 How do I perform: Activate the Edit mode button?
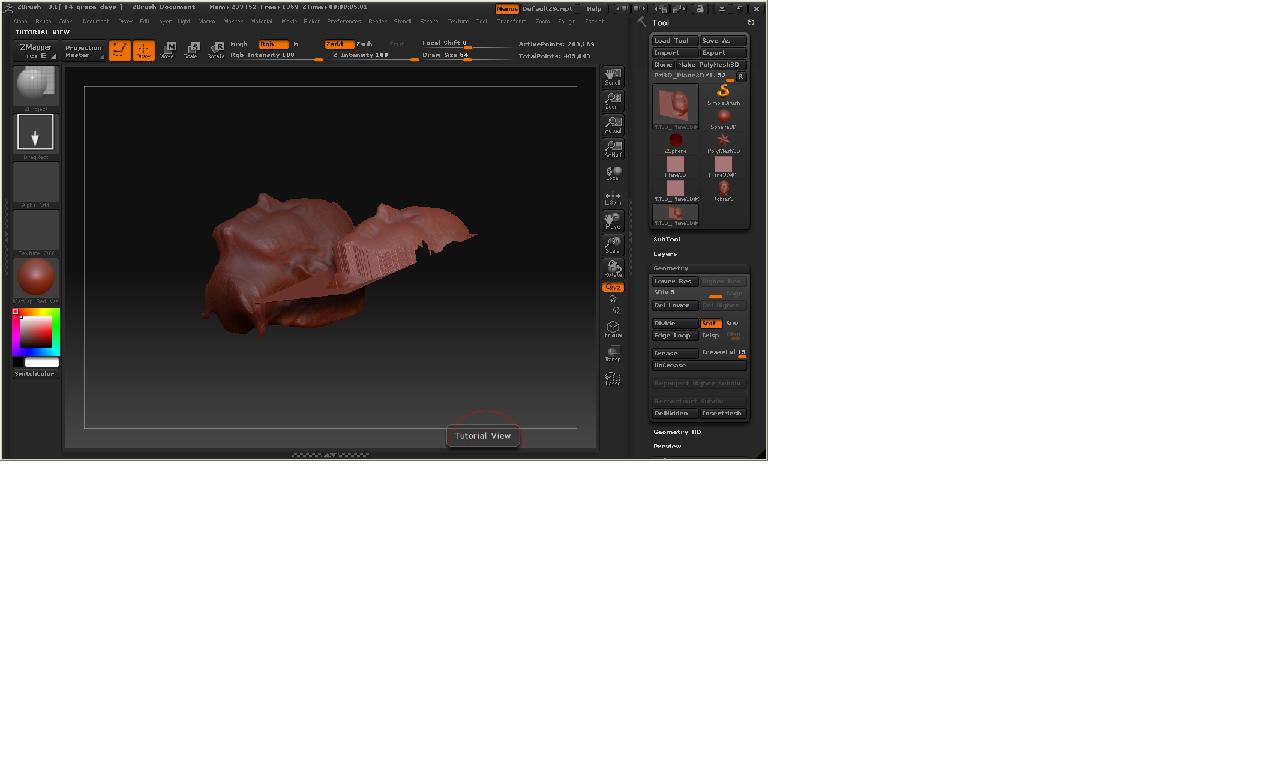click(x=120, y=50)
